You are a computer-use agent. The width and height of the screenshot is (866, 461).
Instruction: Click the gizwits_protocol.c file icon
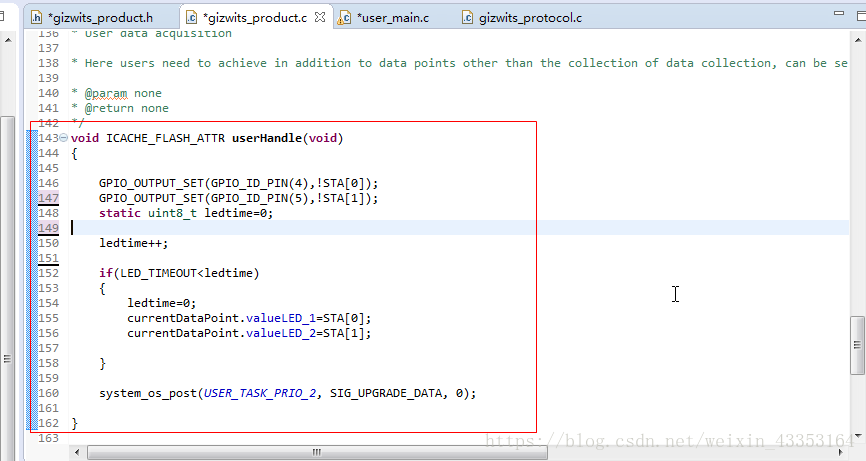click(x=467, y=18)
